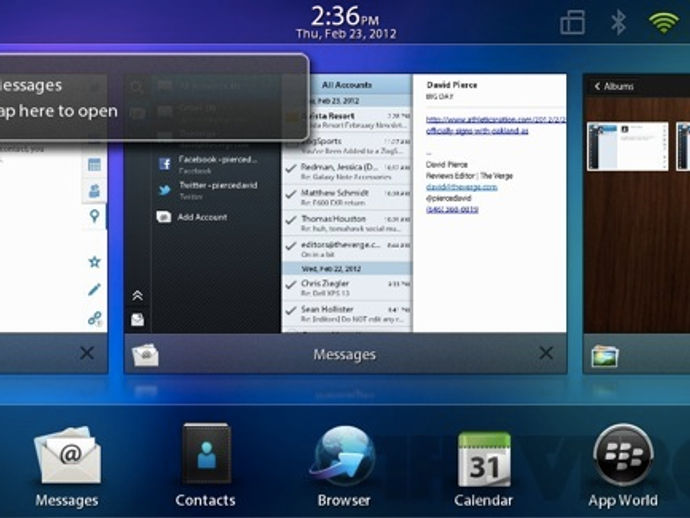Image resolution: width=690 pixels, height=518 pixels.
Task: Tap the Wi-Fi signal status icon
Action: coord(664,22)
